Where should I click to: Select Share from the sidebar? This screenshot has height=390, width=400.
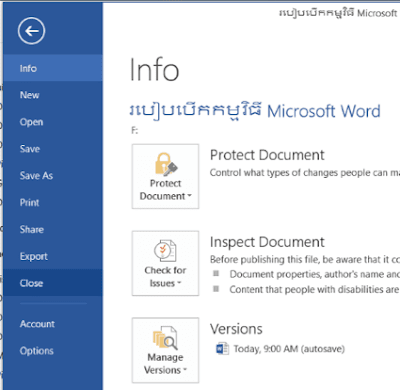[53, 229]
